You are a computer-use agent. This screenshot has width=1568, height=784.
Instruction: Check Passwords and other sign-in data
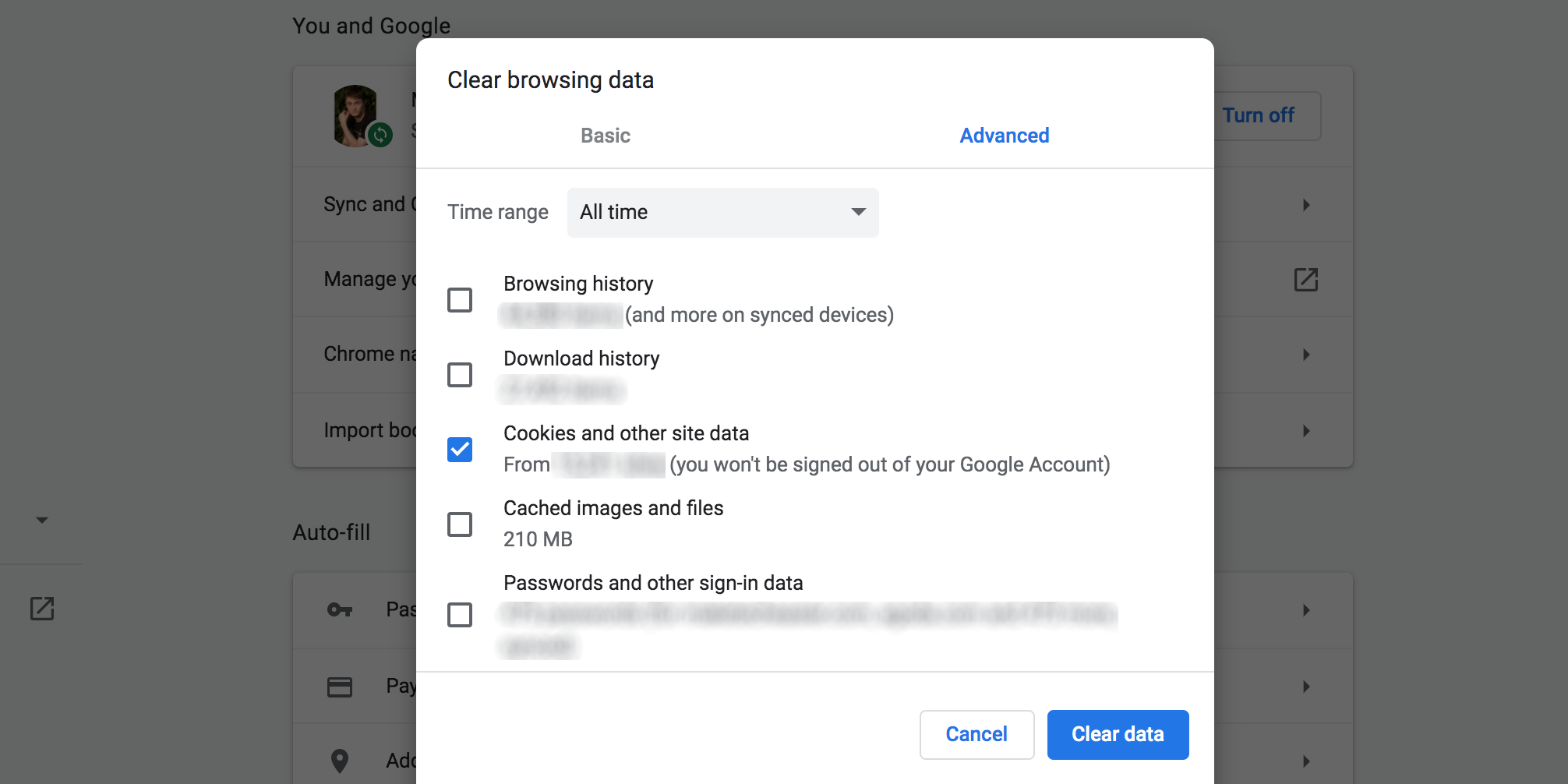pyautogui.click(x=460, y=615)
